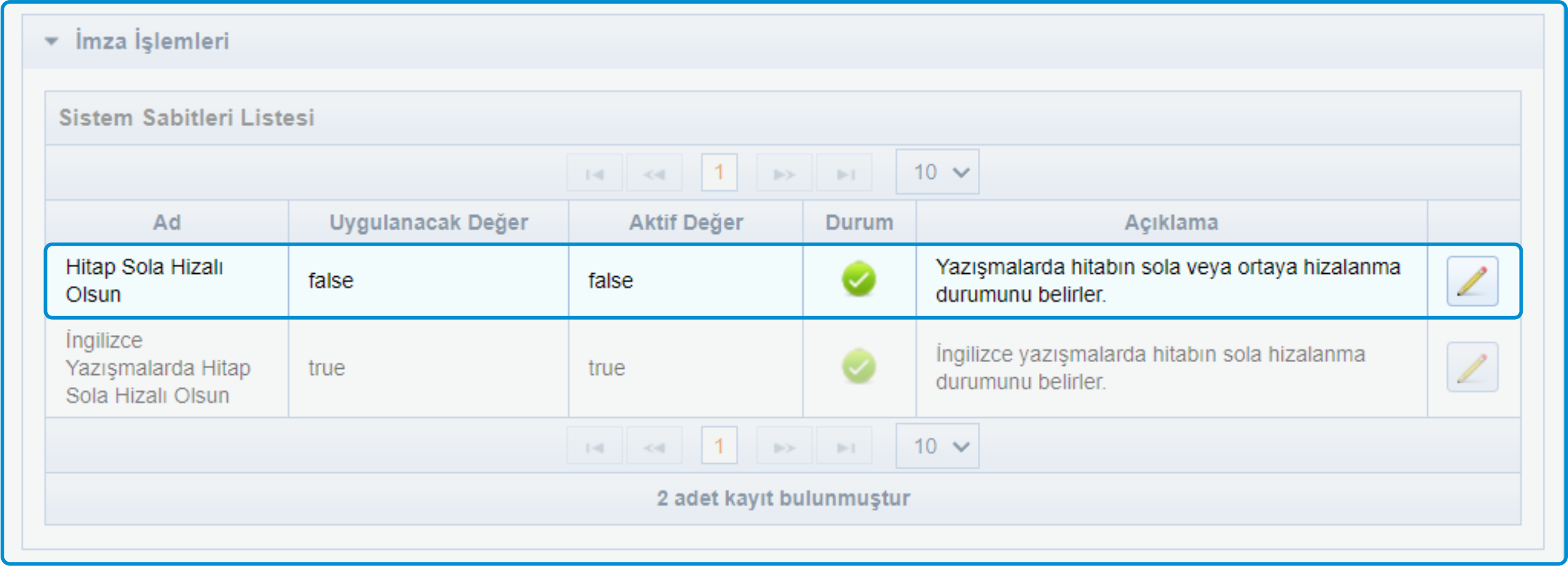Click green status check for Hitap Sola row

pyautogui.click(x=858, y=279)
